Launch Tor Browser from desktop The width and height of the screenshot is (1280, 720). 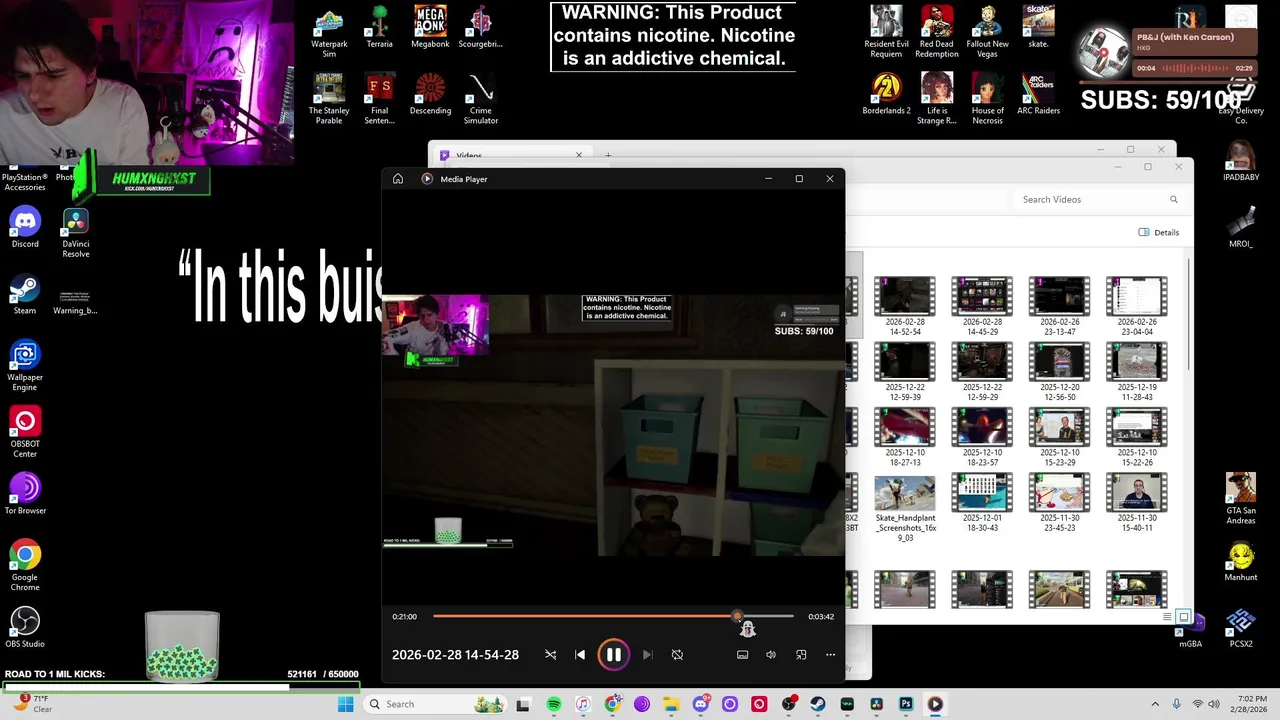click(x=25, y=495)
